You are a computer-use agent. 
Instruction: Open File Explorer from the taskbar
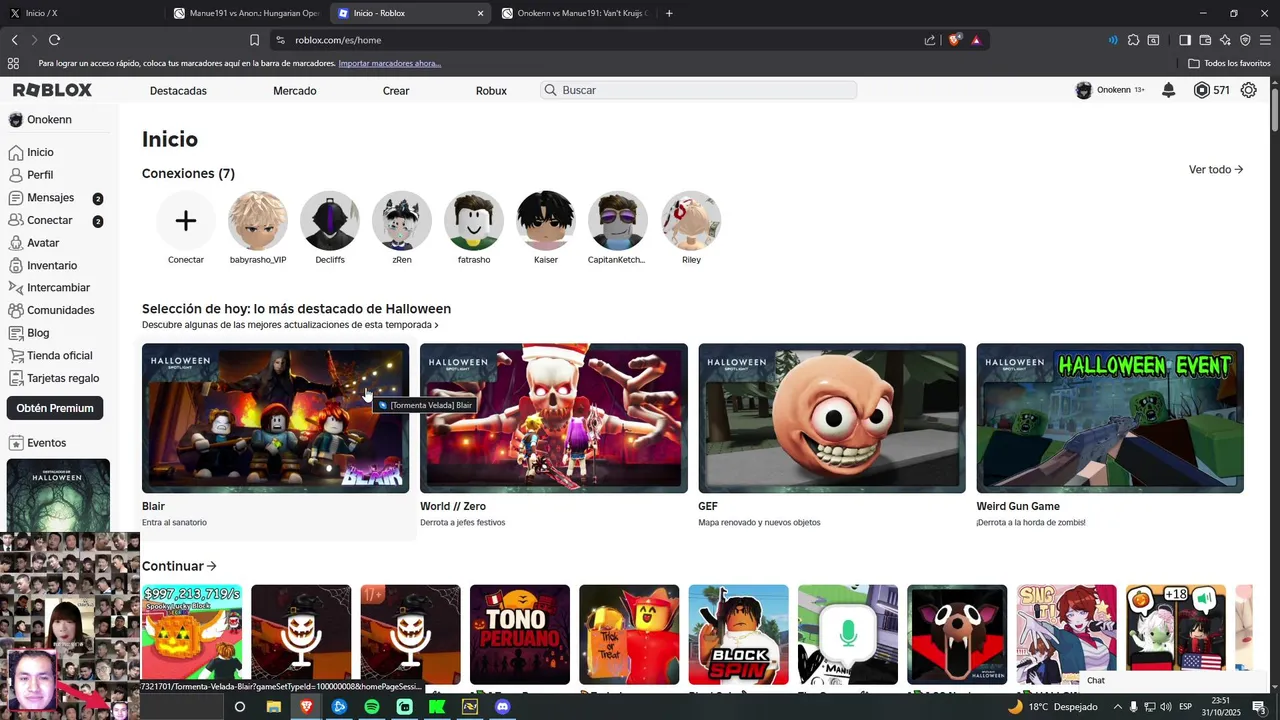click(273, 707)
